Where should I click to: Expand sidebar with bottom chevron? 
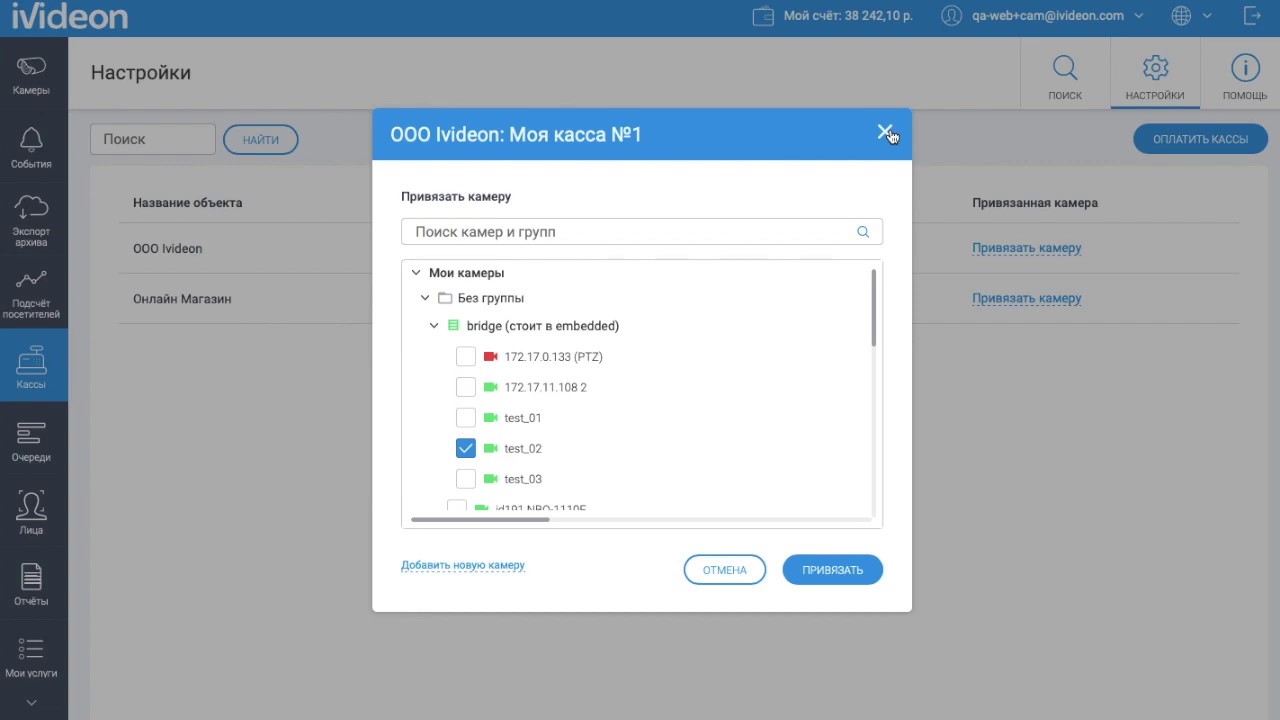pos(31,703)
